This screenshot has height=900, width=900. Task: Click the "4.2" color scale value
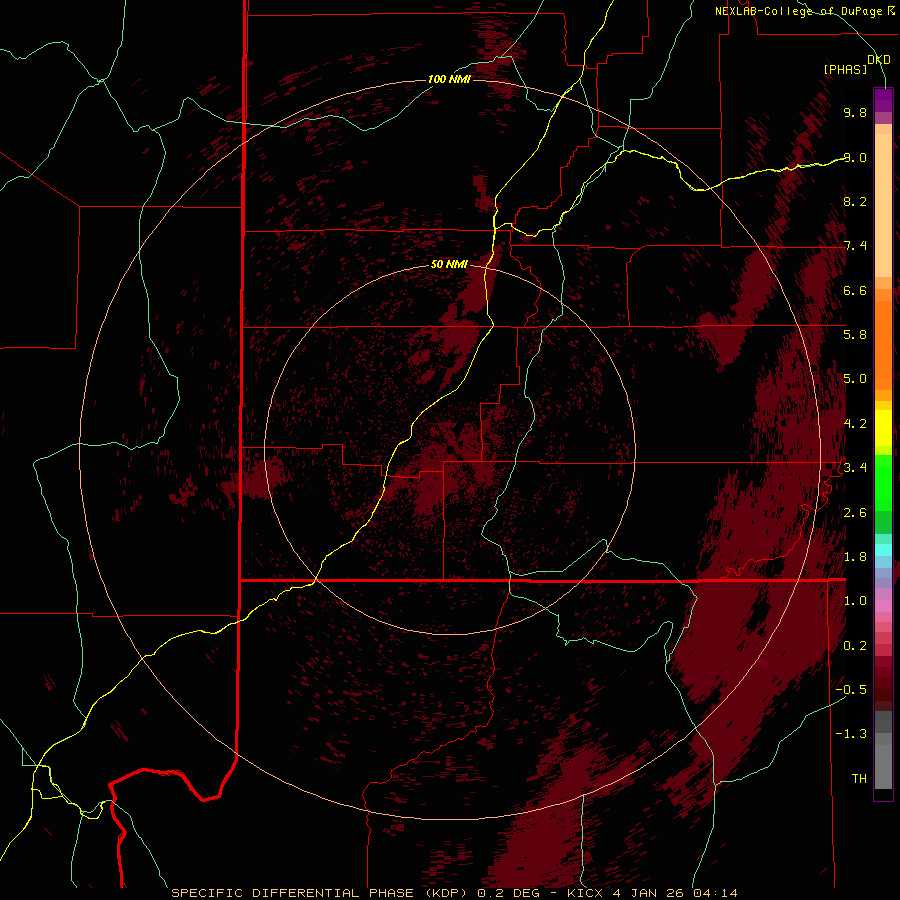[855, 424]
